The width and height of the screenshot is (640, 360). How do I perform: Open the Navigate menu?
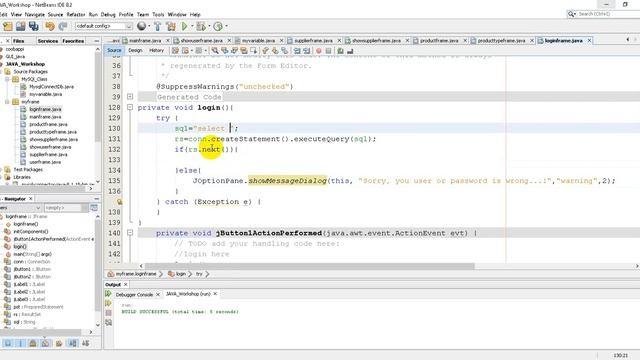(34, 14)
